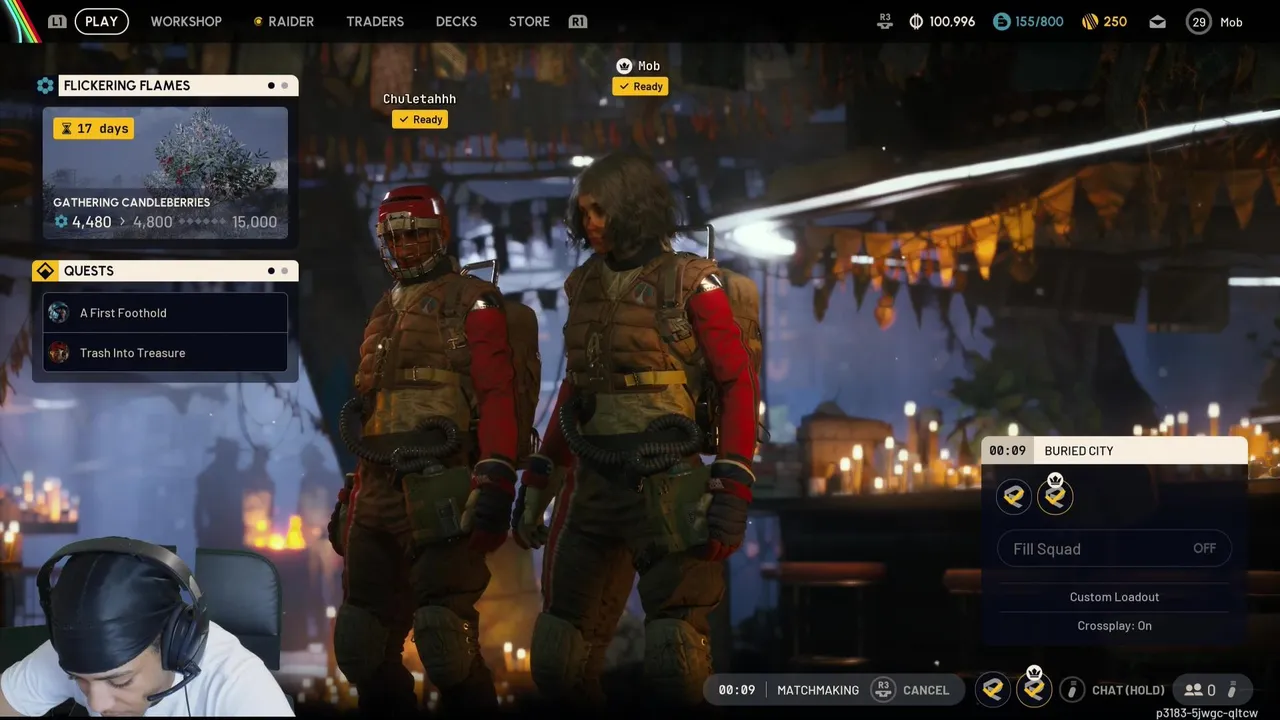Switch to the STORE tab

coord(529,21)
